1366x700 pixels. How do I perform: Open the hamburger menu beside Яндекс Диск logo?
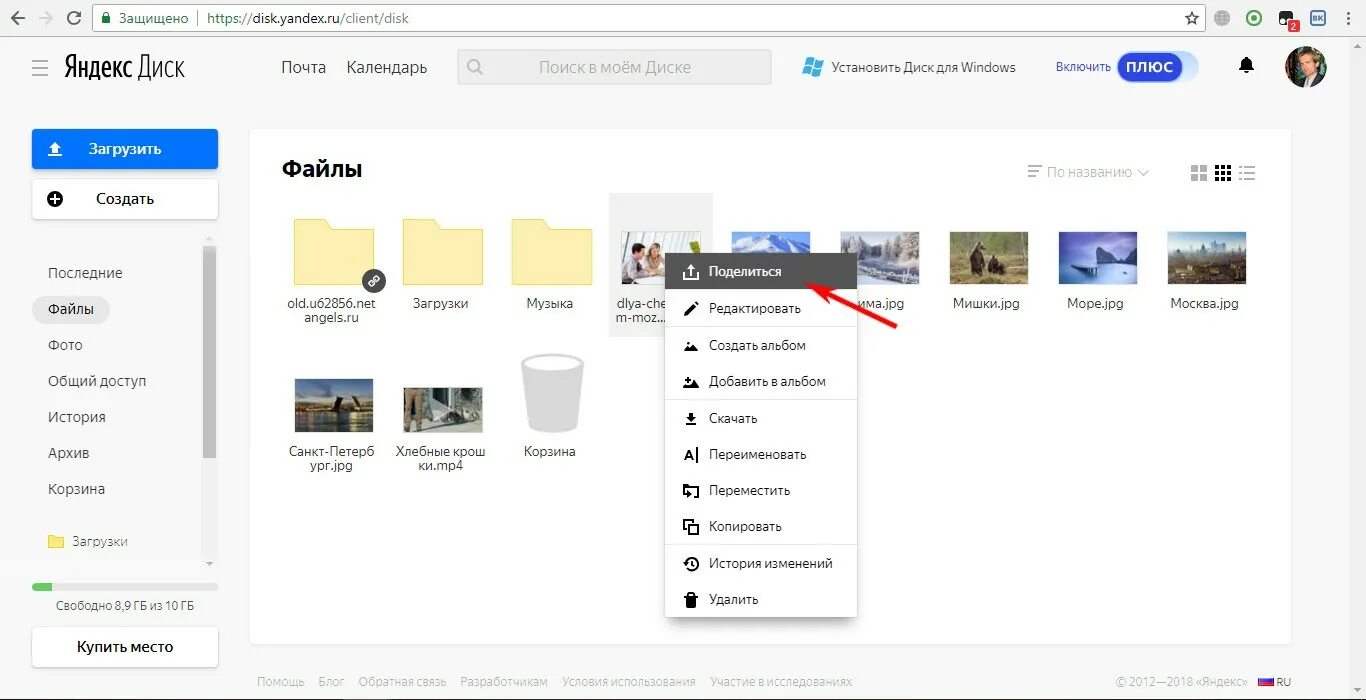point(40,67)
